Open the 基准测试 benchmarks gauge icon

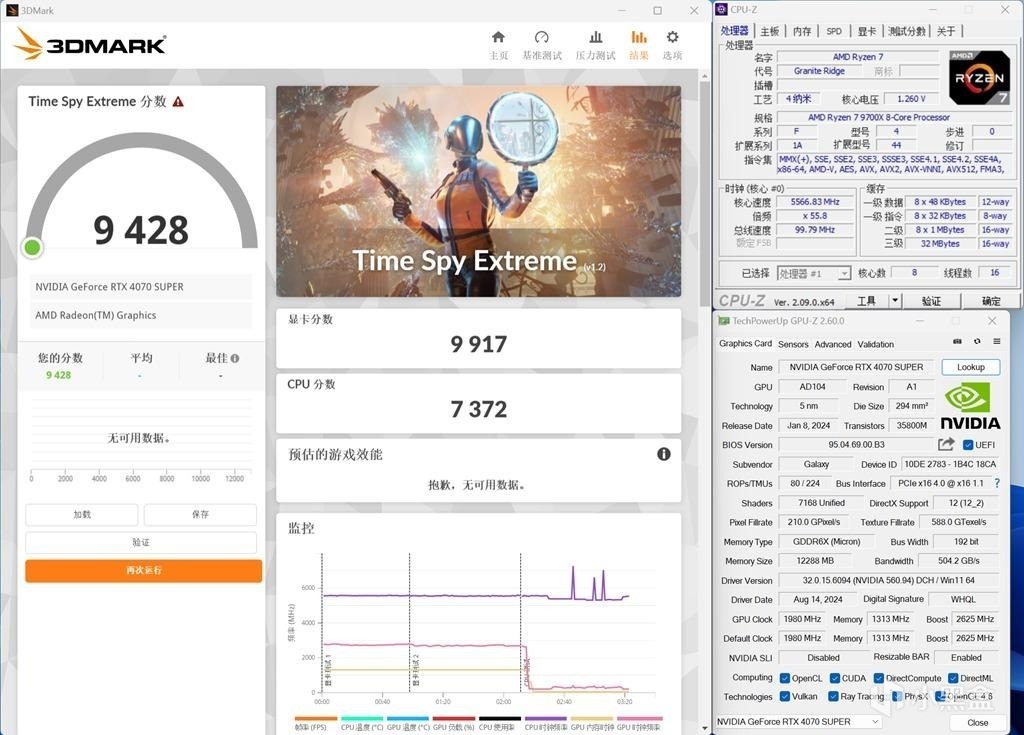(541, 37)
